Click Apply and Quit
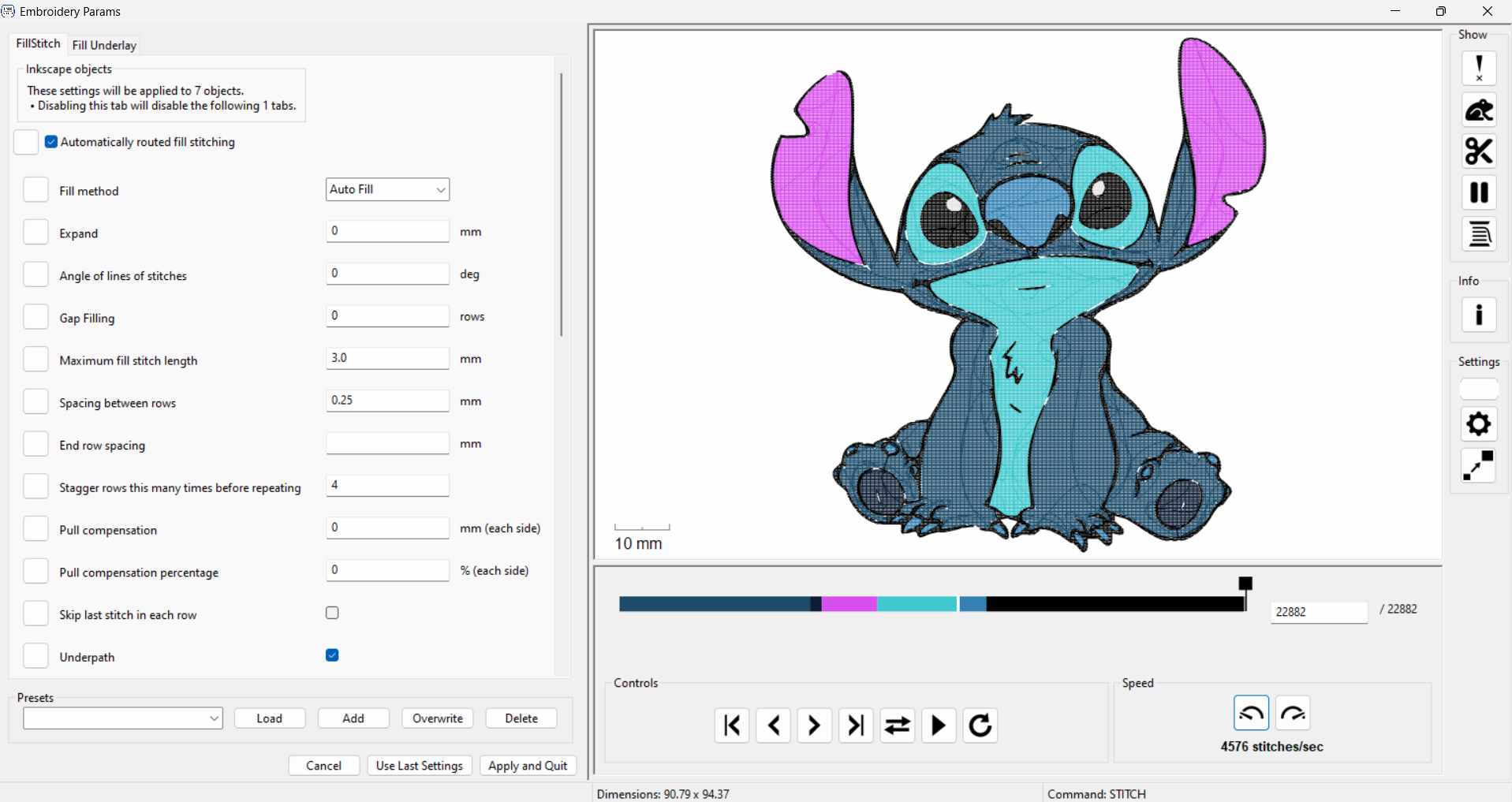Viewport: 1512px width, 802px height. click(x=528, y=766)
